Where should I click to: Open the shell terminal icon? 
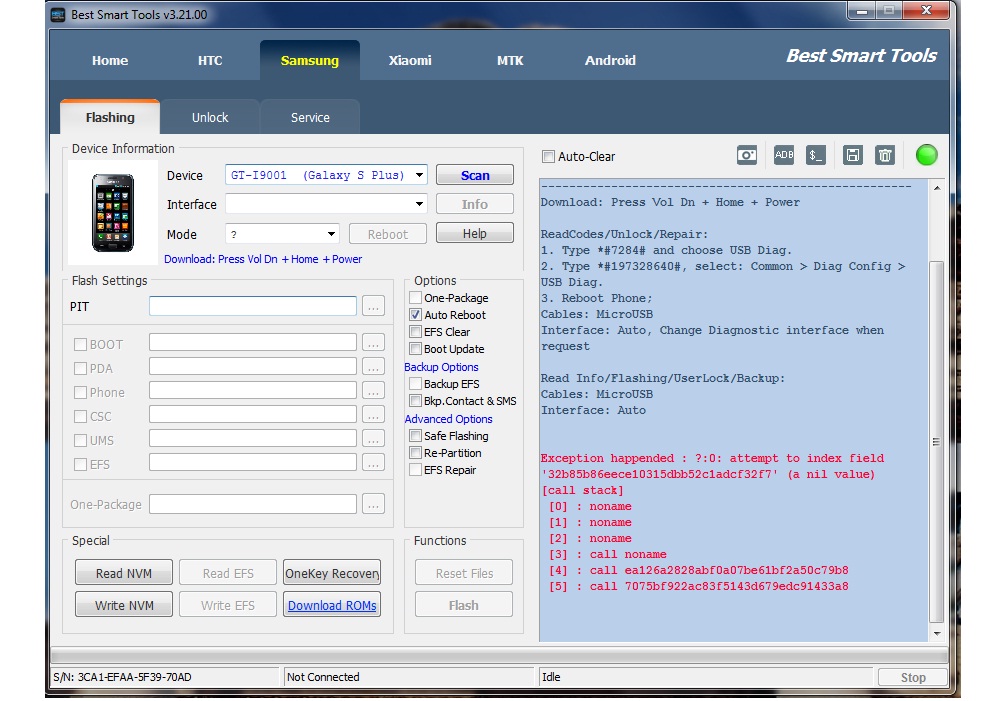[815, 155]
